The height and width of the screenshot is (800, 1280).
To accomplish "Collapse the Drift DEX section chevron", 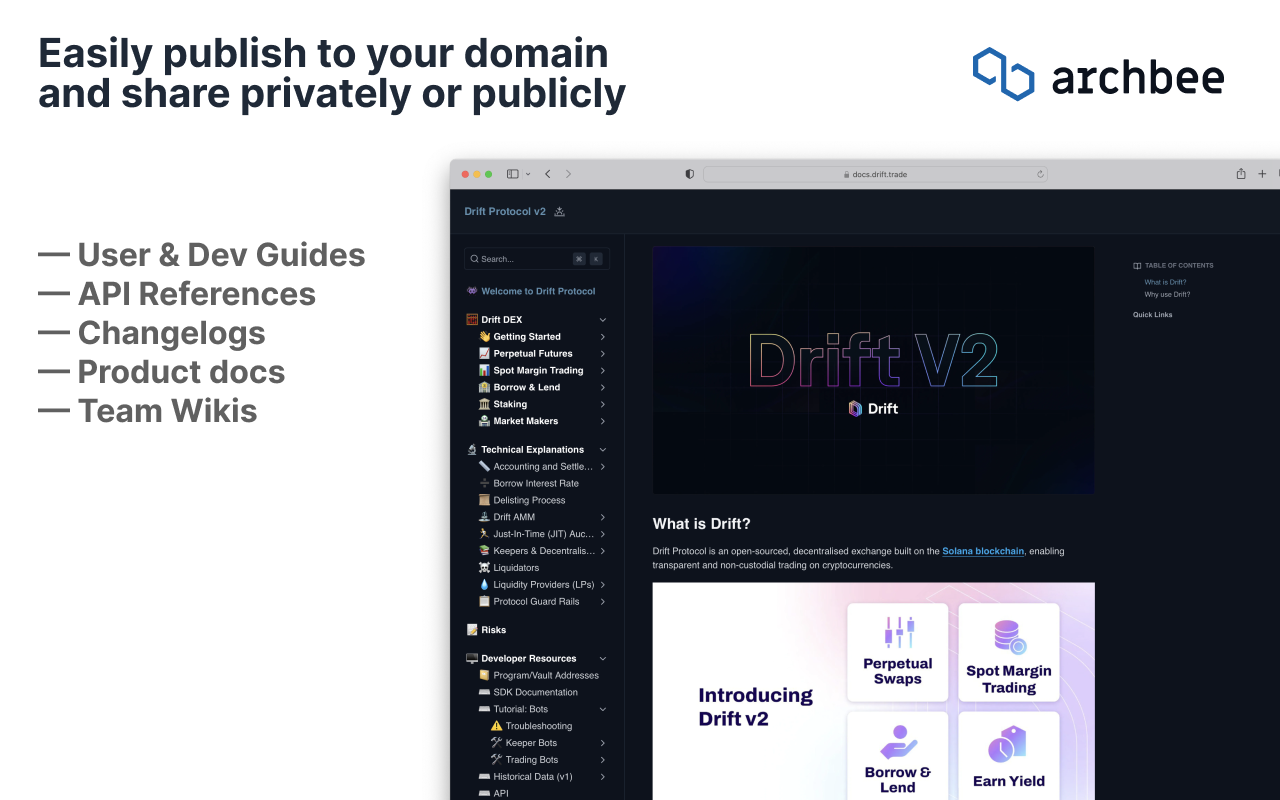I will tap(603, 320).
